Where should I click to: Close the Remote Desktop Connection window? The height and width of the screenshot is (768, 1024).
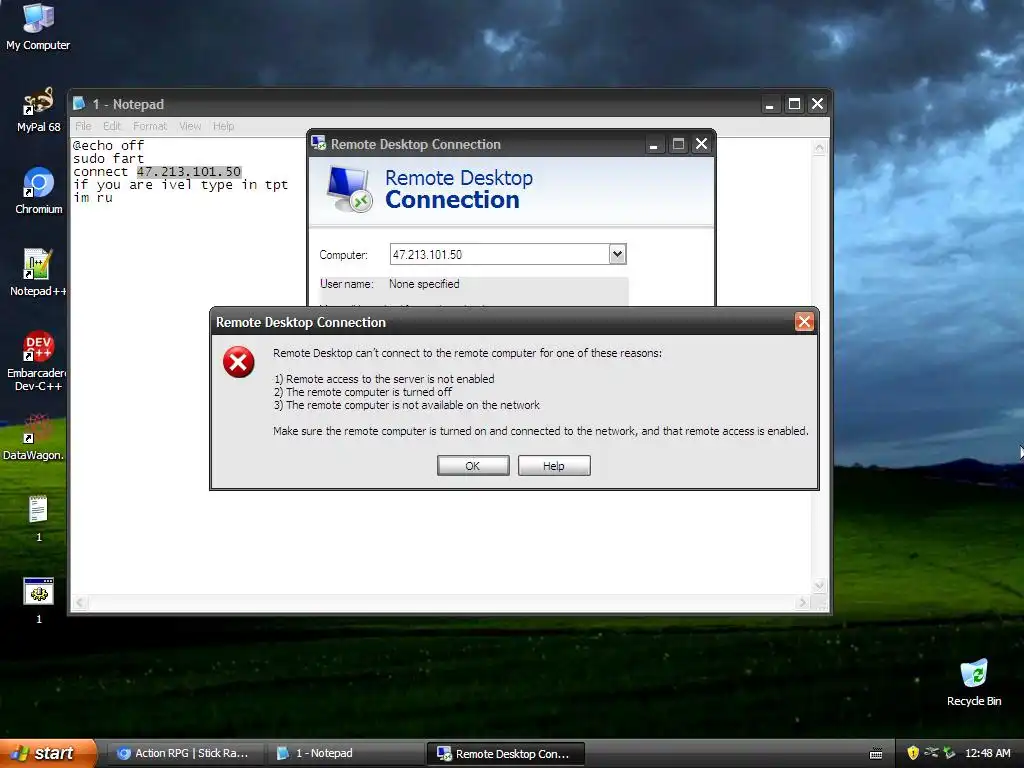pos(701,144)
